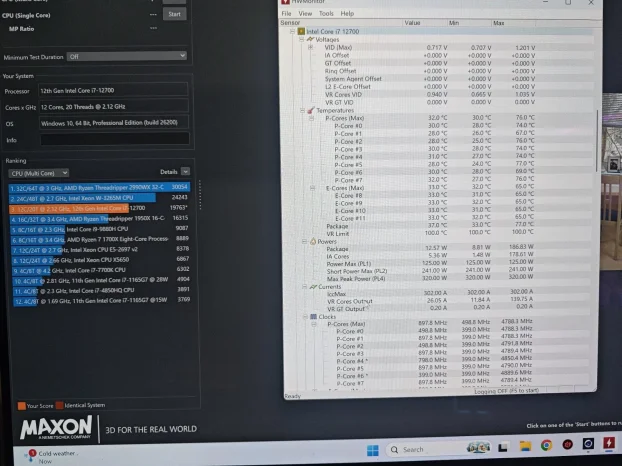Select the Intel Core i7 12700 chip icon

(301, 31)
